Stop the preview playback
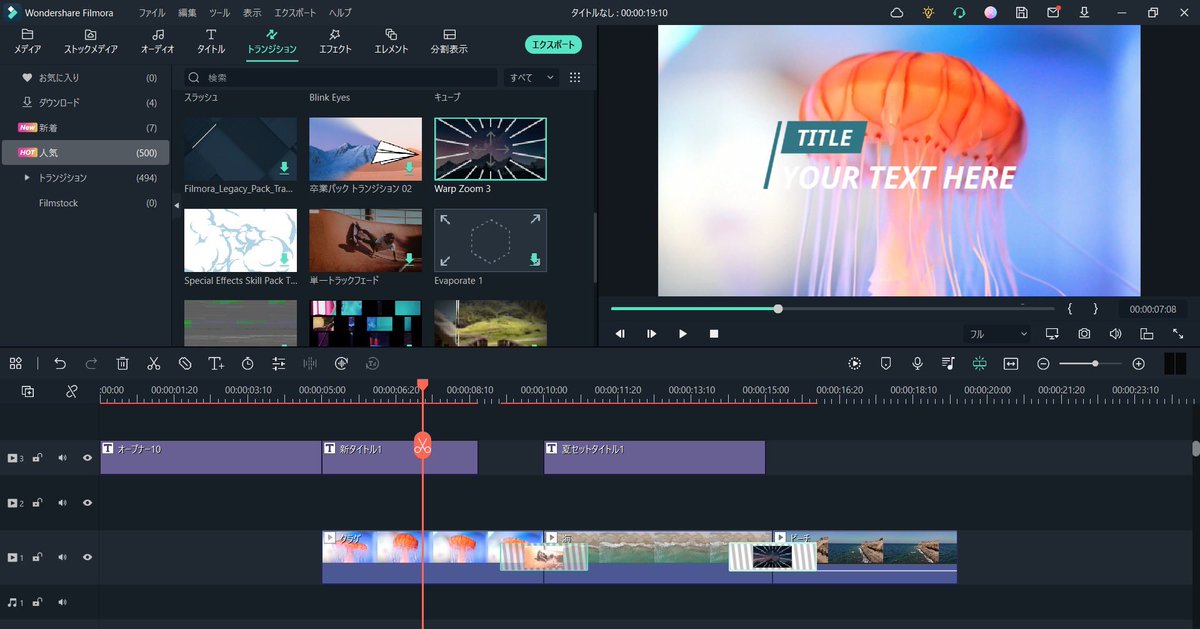 coord(714,334)
